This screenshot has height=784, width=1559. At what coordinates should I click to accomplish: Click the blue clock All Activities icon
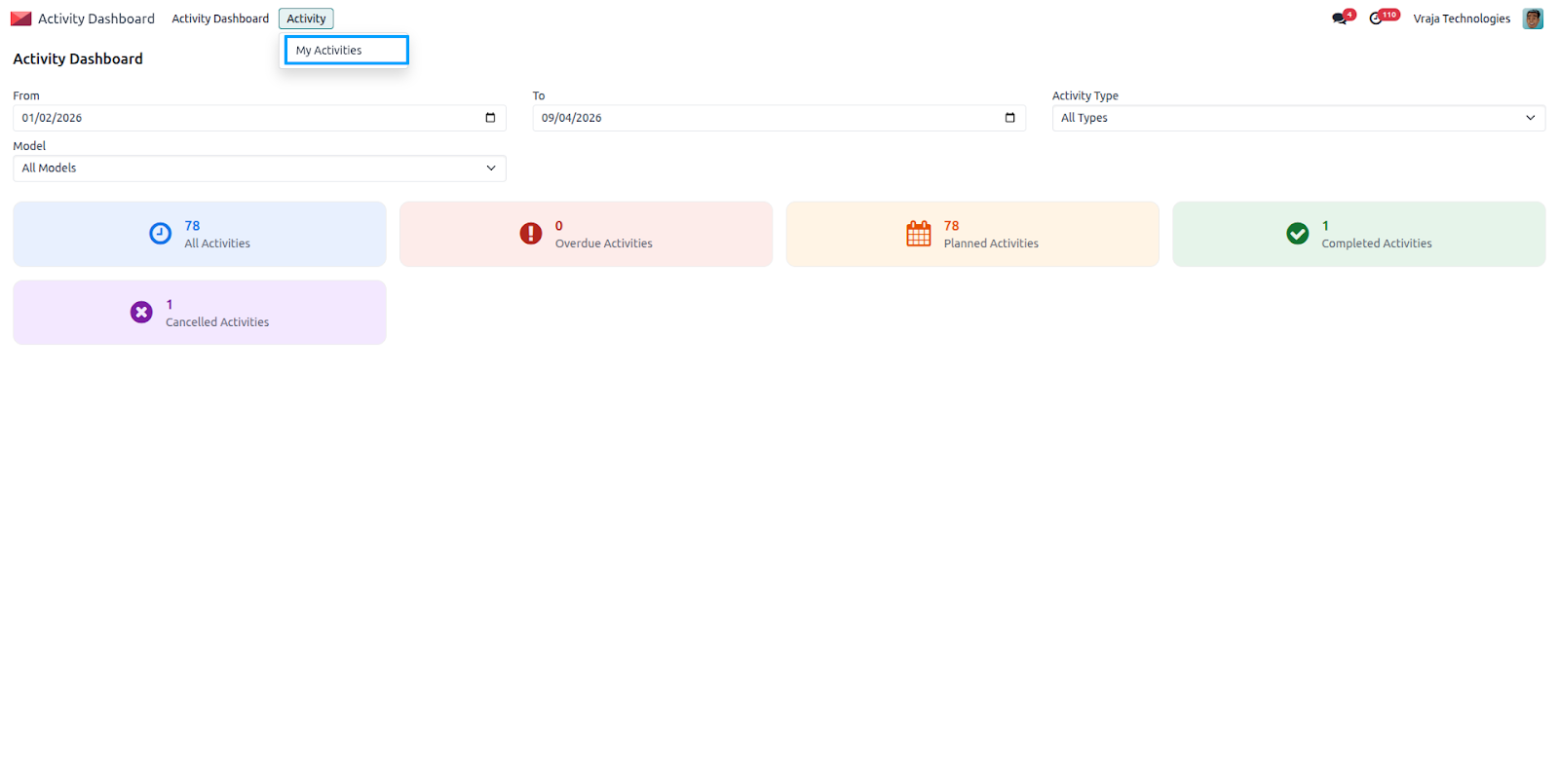coord(160,234)
